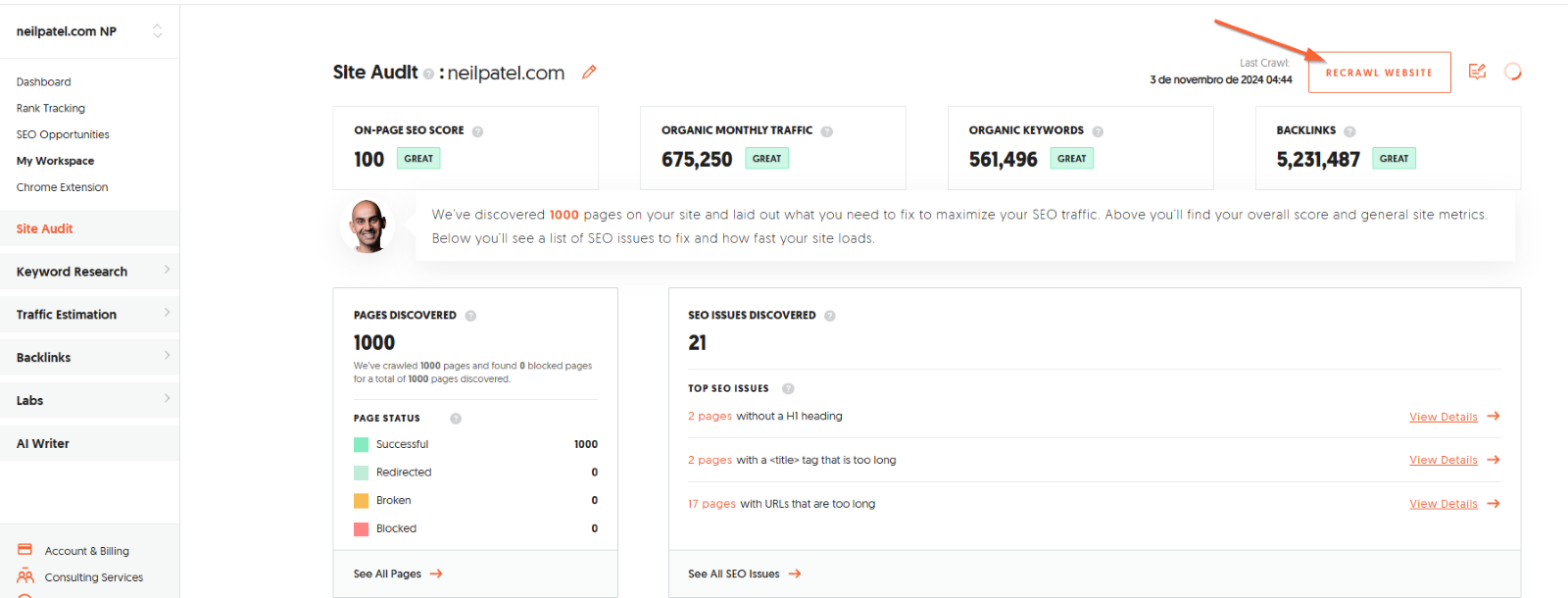This screenshot has width=1568, height=598.
Task: Click the red Blocked status swatch
Action: click(x=361, y=528)
